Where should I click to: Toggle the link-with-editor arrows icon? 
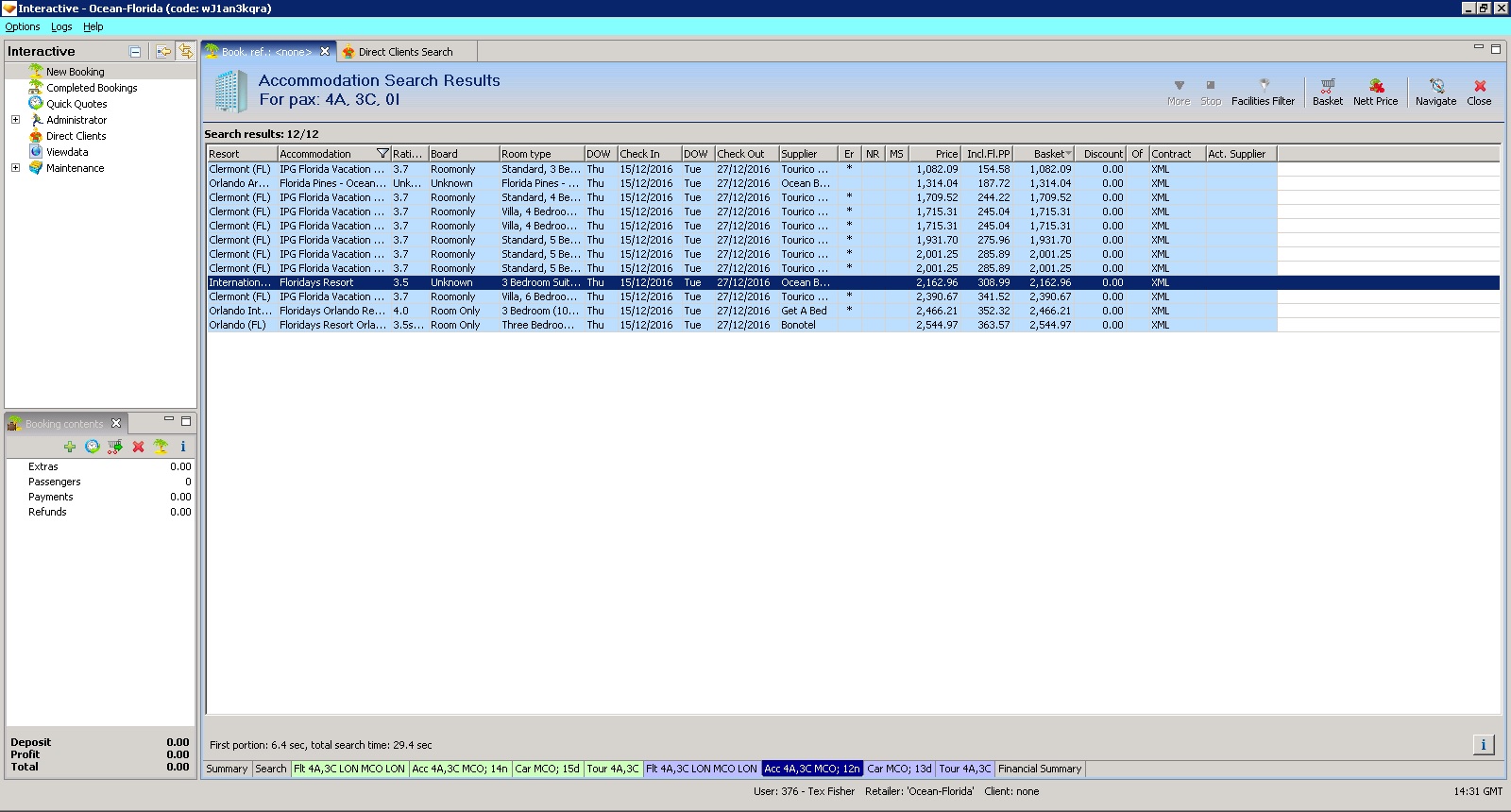[x=186, y=52]
